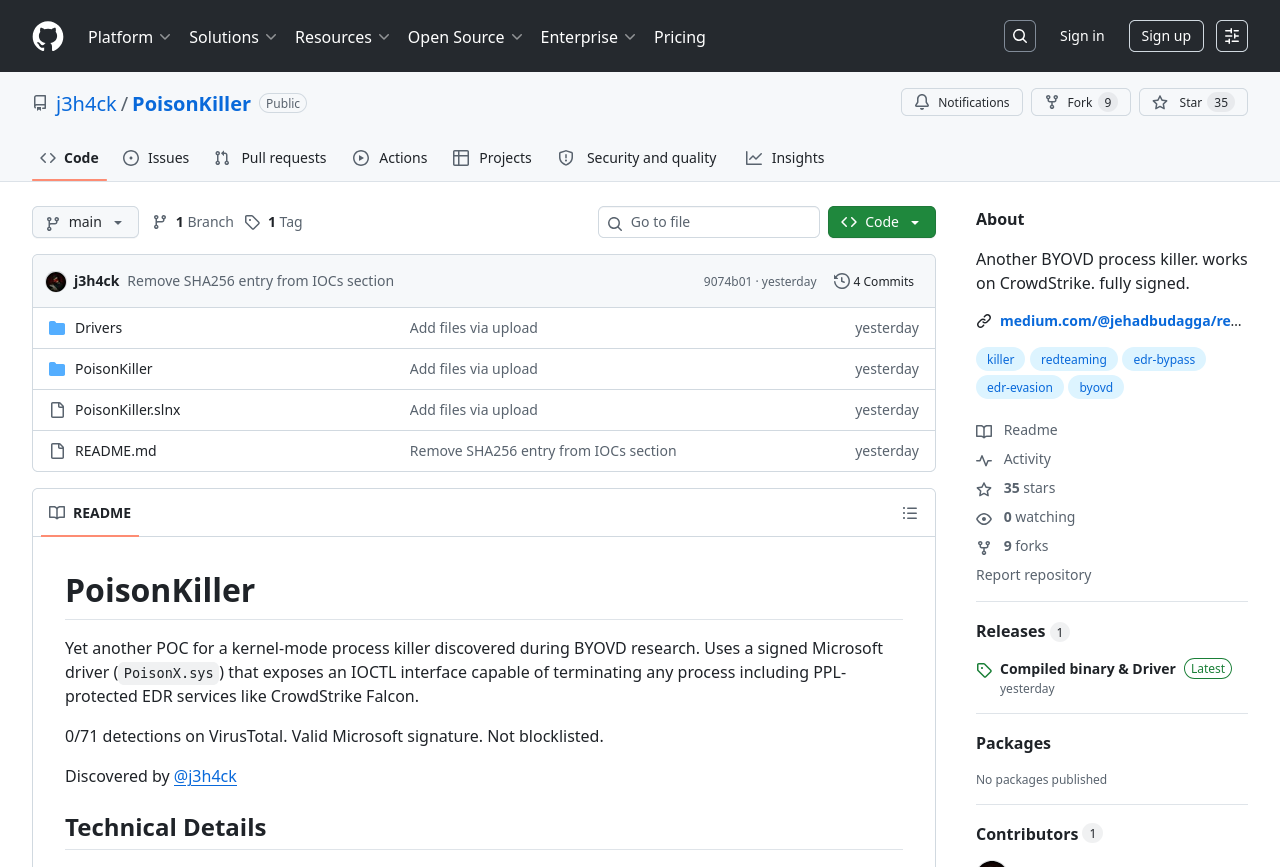This screenshot has width=1280, height=867.
Task: Expand the main branch dropdown
Action: coord(85,222)
